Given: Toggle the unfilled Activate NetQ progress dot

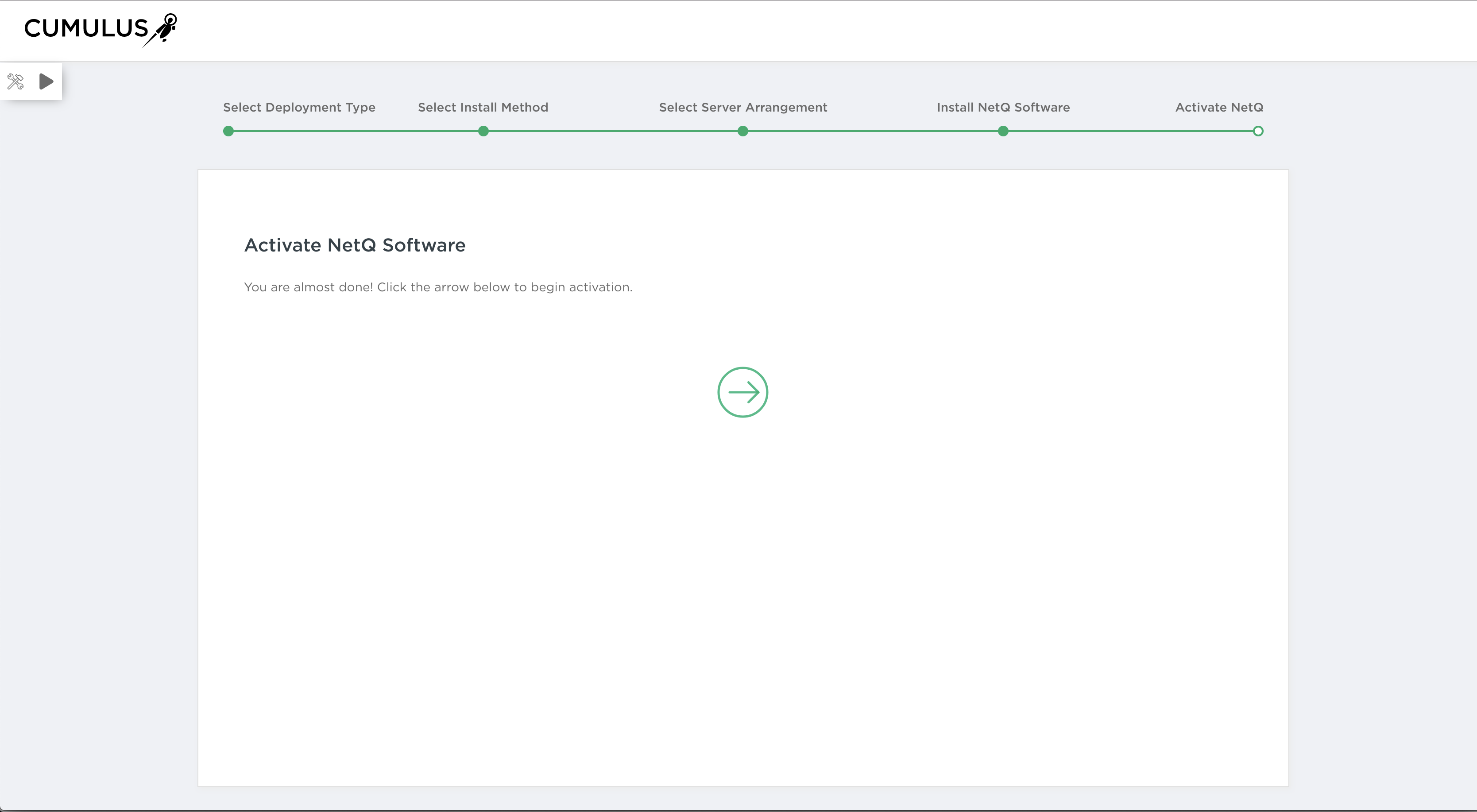Looking at the screenshot, I should click(1258, 131).
